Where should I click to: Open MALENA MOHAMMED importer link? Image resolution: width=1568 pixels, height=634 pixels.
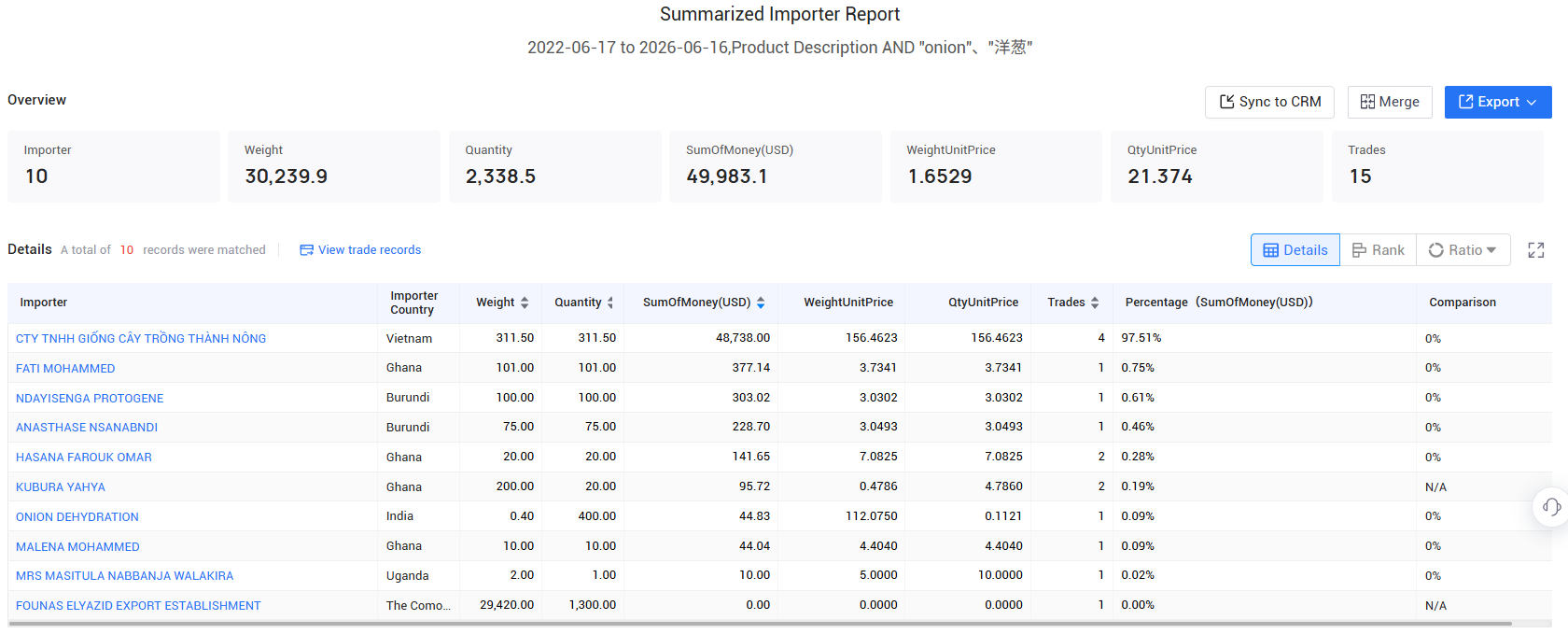77,546
